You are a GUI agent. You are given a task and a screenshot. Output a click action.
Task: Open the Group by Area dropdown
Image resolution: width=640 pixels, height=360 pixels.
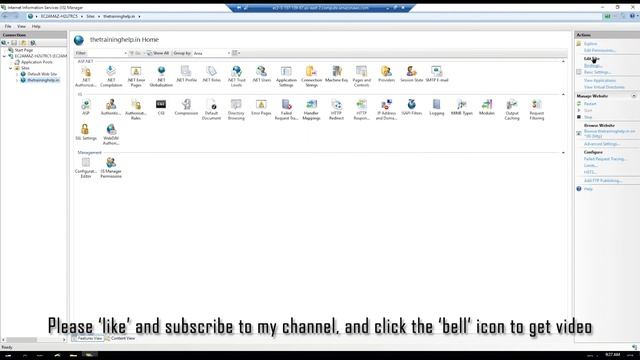212,53
